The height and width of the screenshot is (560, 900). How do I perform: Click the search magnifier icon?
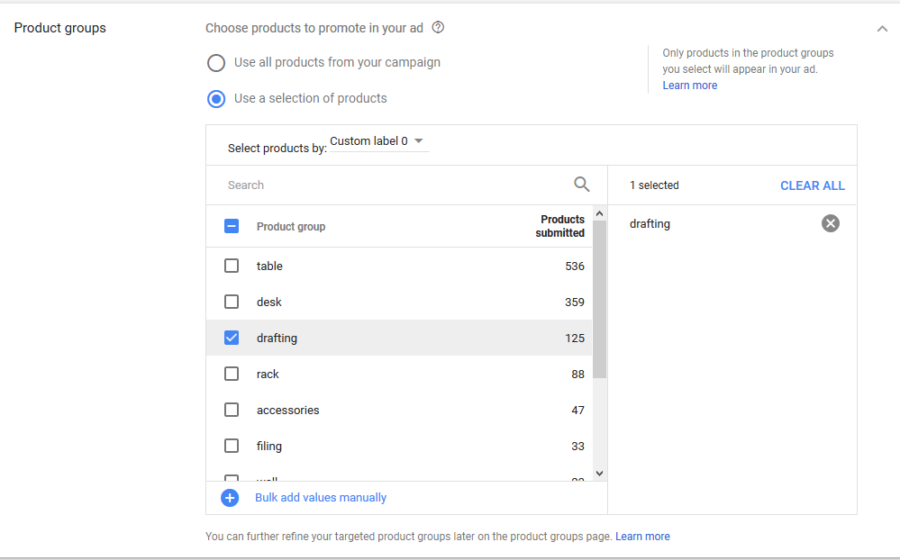coord(581,184)
